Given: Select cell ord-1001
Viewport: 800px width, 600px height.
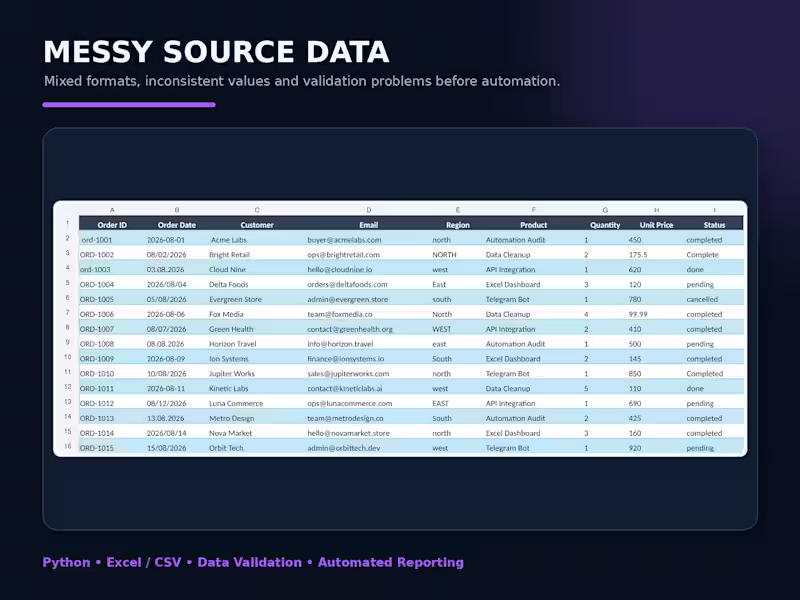Looking at the screenshot, I should [x=96, y=240].
